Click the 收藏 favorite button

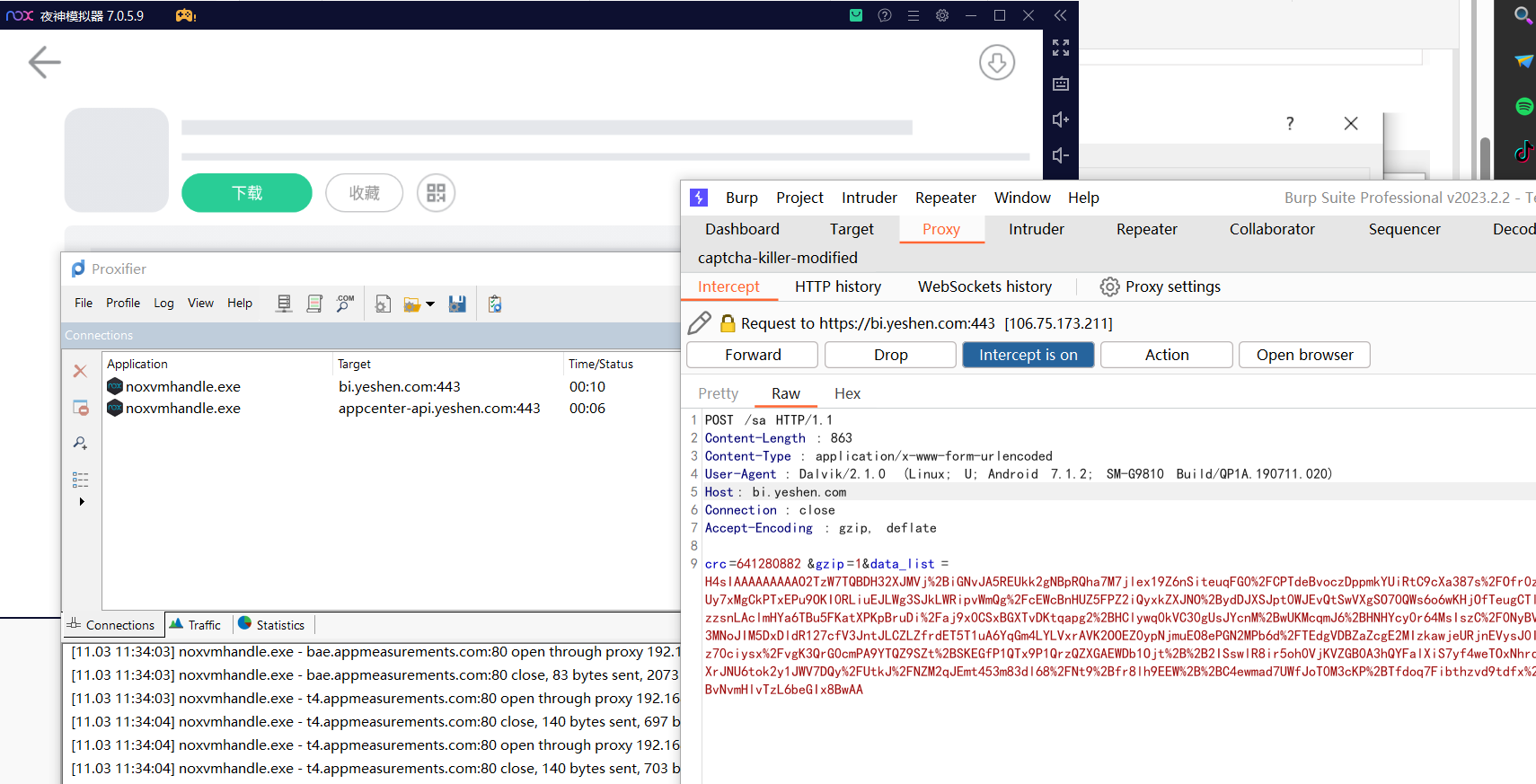point(364,193)
